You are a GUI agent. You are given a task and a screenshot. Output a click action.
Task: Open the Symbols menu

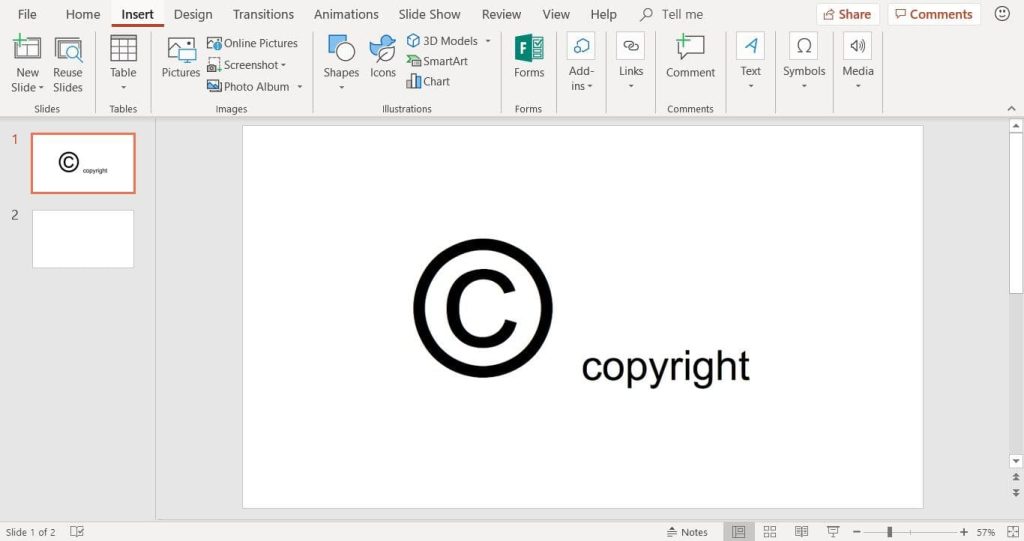804,61
